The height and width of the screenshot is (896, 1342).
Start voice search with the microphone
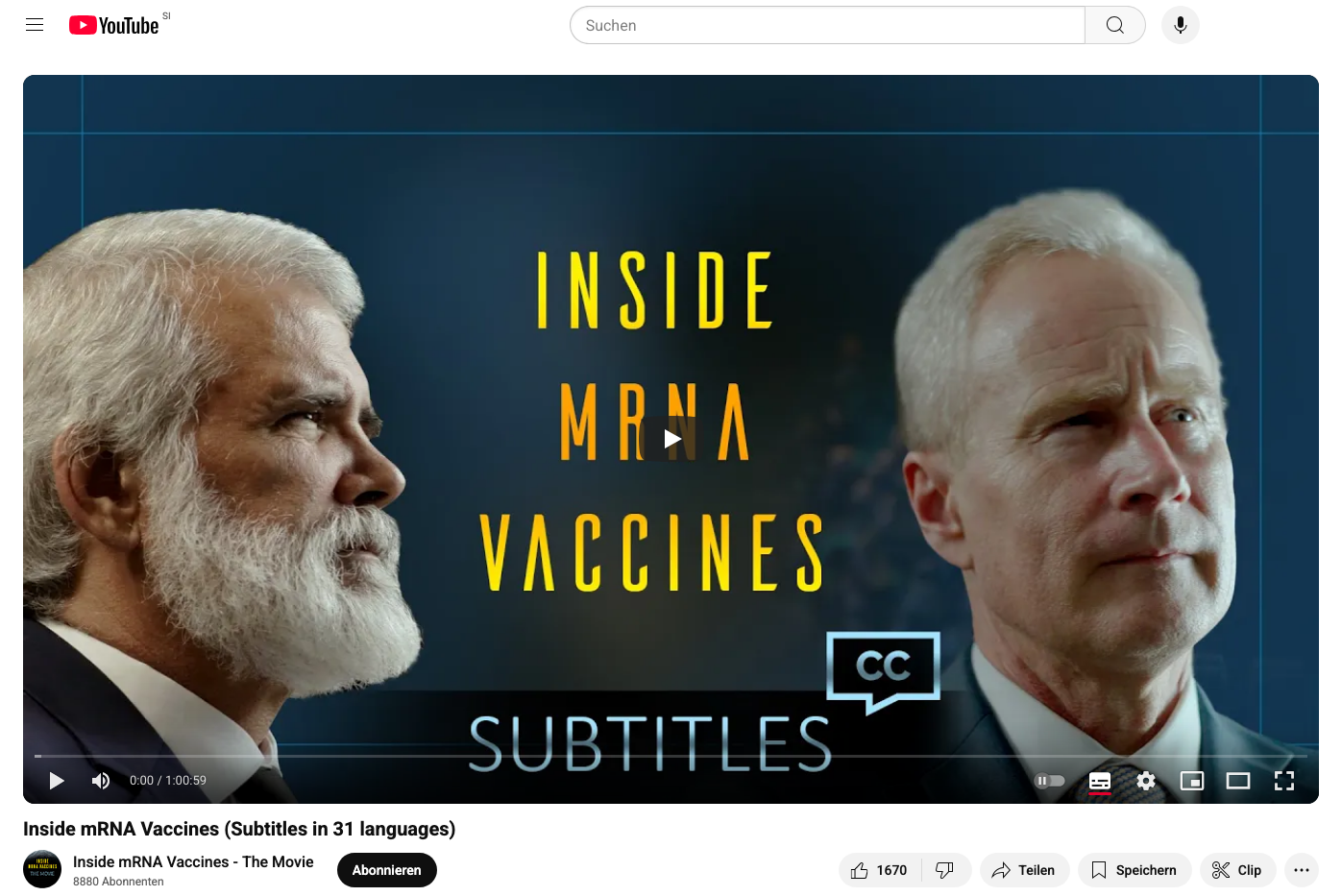1181,25
